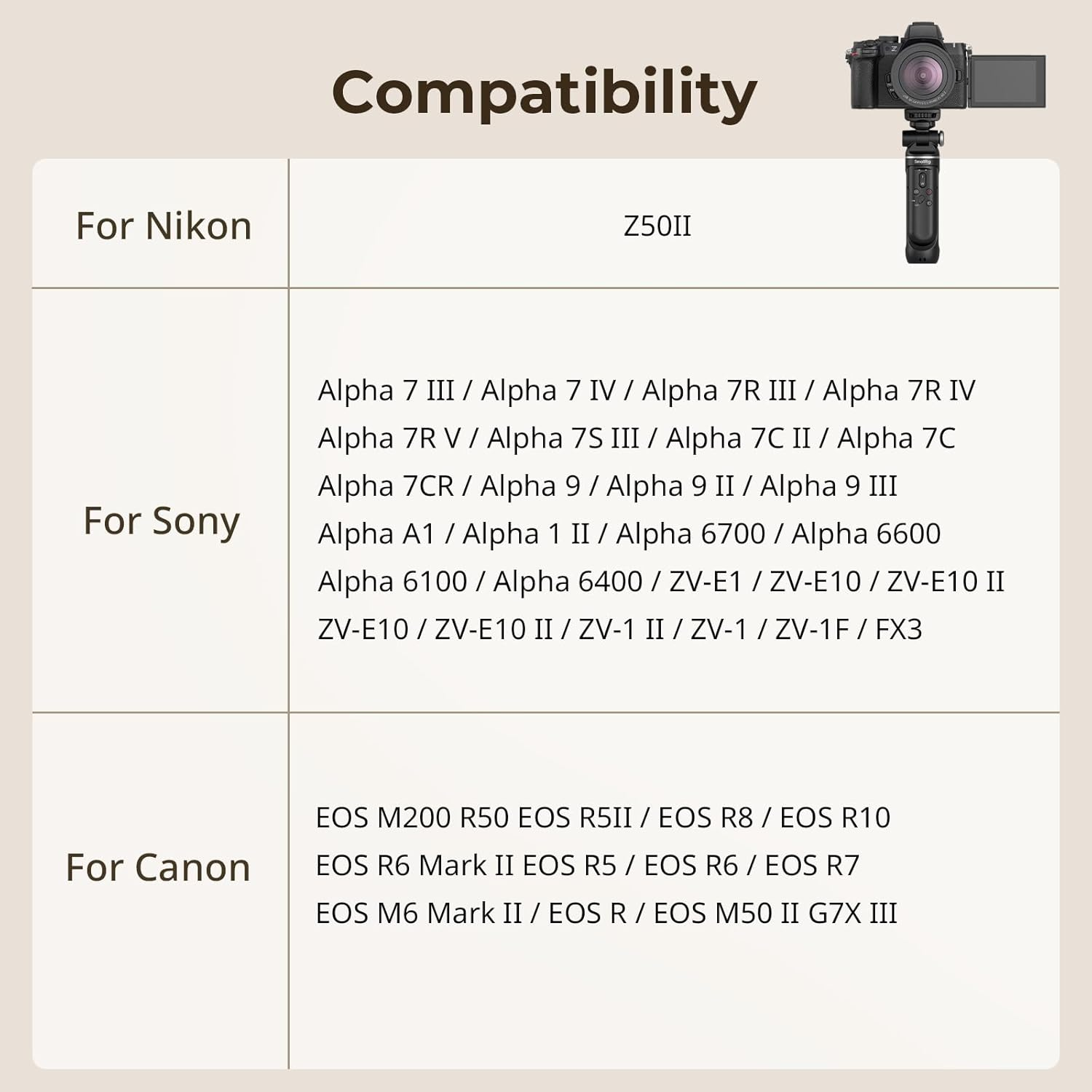1092x1092 pixels.
Task: Click the EOS M200 model text
Action: coord(384,818)
